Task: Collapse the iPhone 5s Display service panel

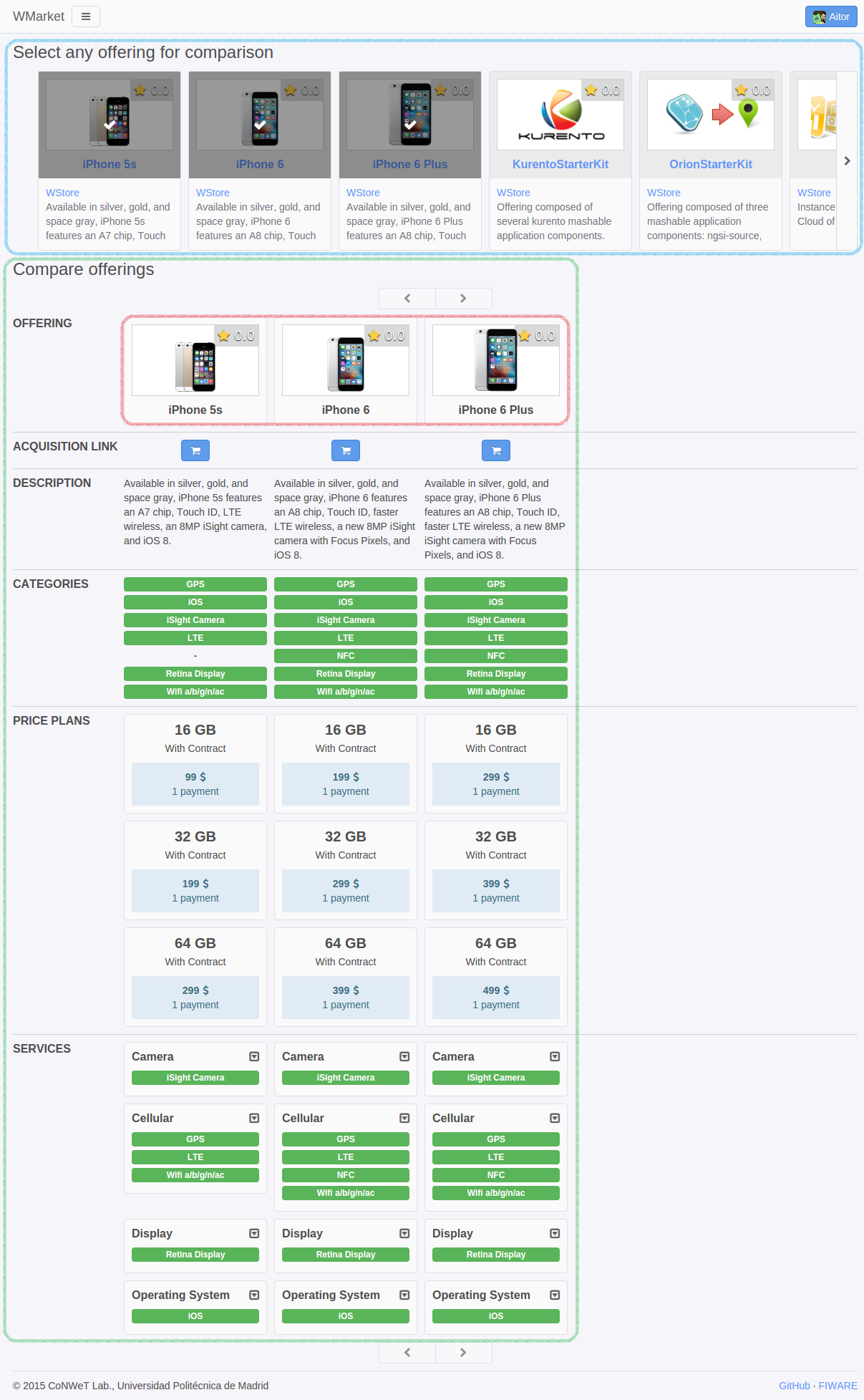Action: coord(254,1234)
